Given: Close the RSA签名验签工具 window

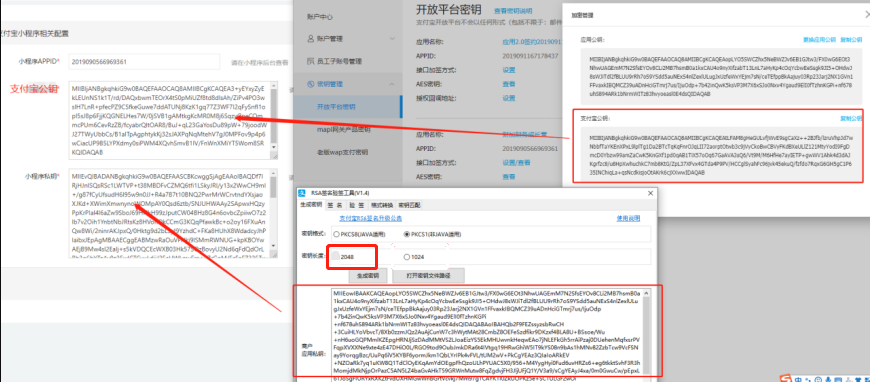Looking at the screenshot, I should pyautogui.click(x=650, y=193).
